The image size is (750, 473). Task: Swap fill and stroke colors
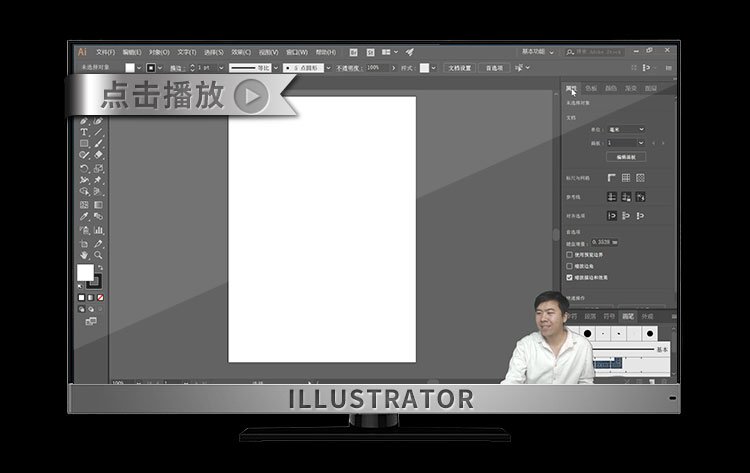(x=100, y=267)
